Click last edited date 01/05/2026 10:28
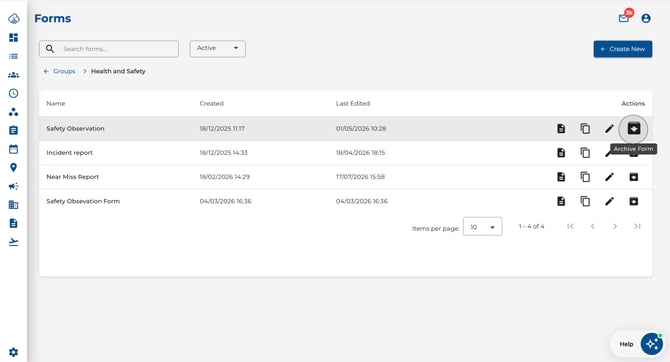Screen dimensions: 670x362 point(361,128)
